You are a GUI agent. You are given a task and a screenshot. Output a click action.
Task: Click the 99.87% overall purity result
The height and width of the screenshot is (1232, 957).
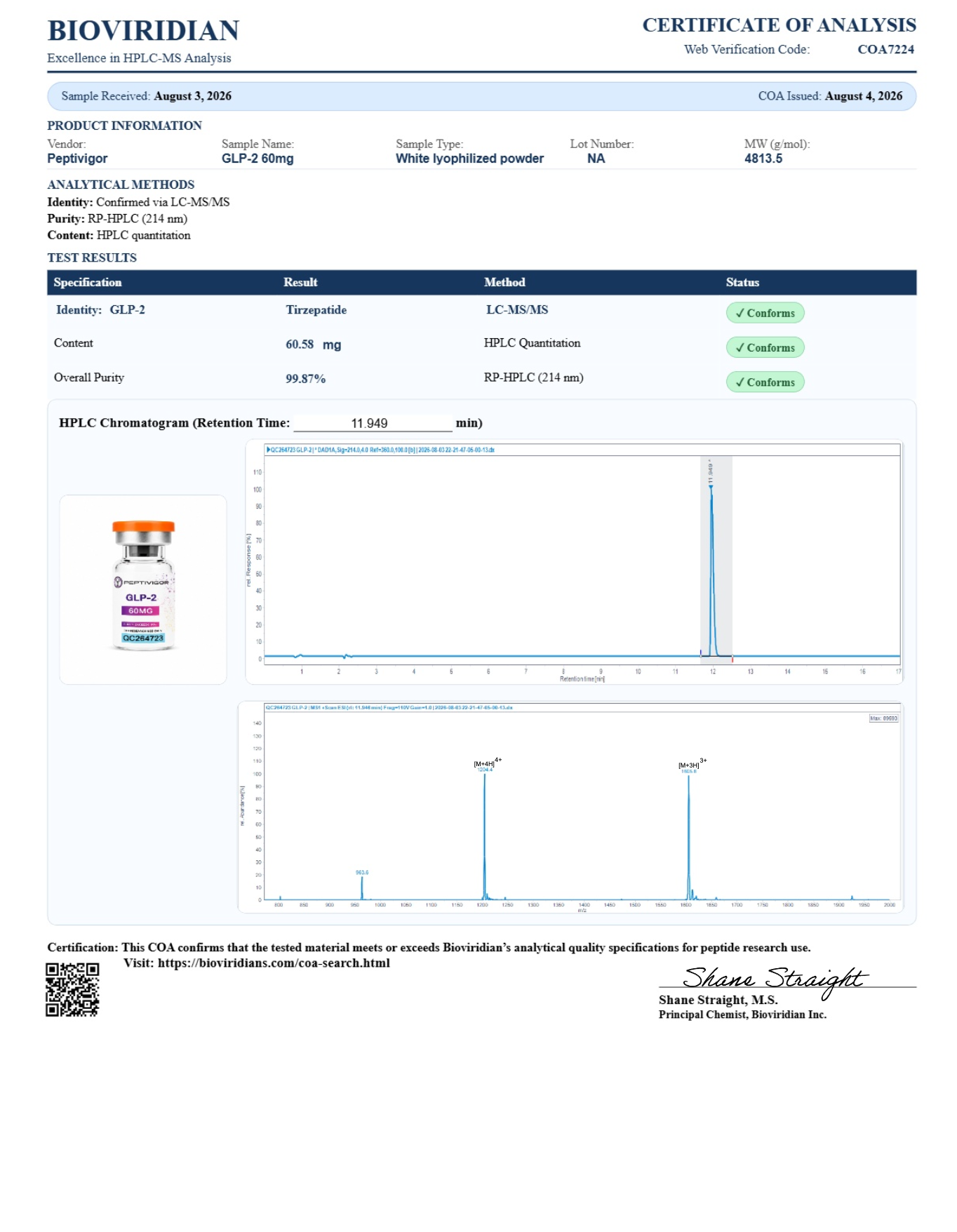click(305, 378)
